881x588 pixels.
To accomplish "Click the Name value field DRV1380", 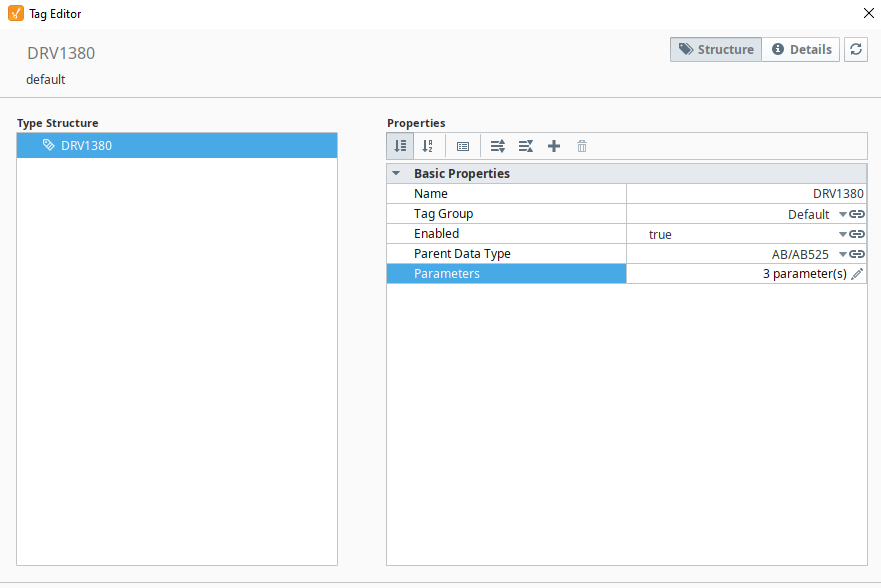I will click(747, 194).
